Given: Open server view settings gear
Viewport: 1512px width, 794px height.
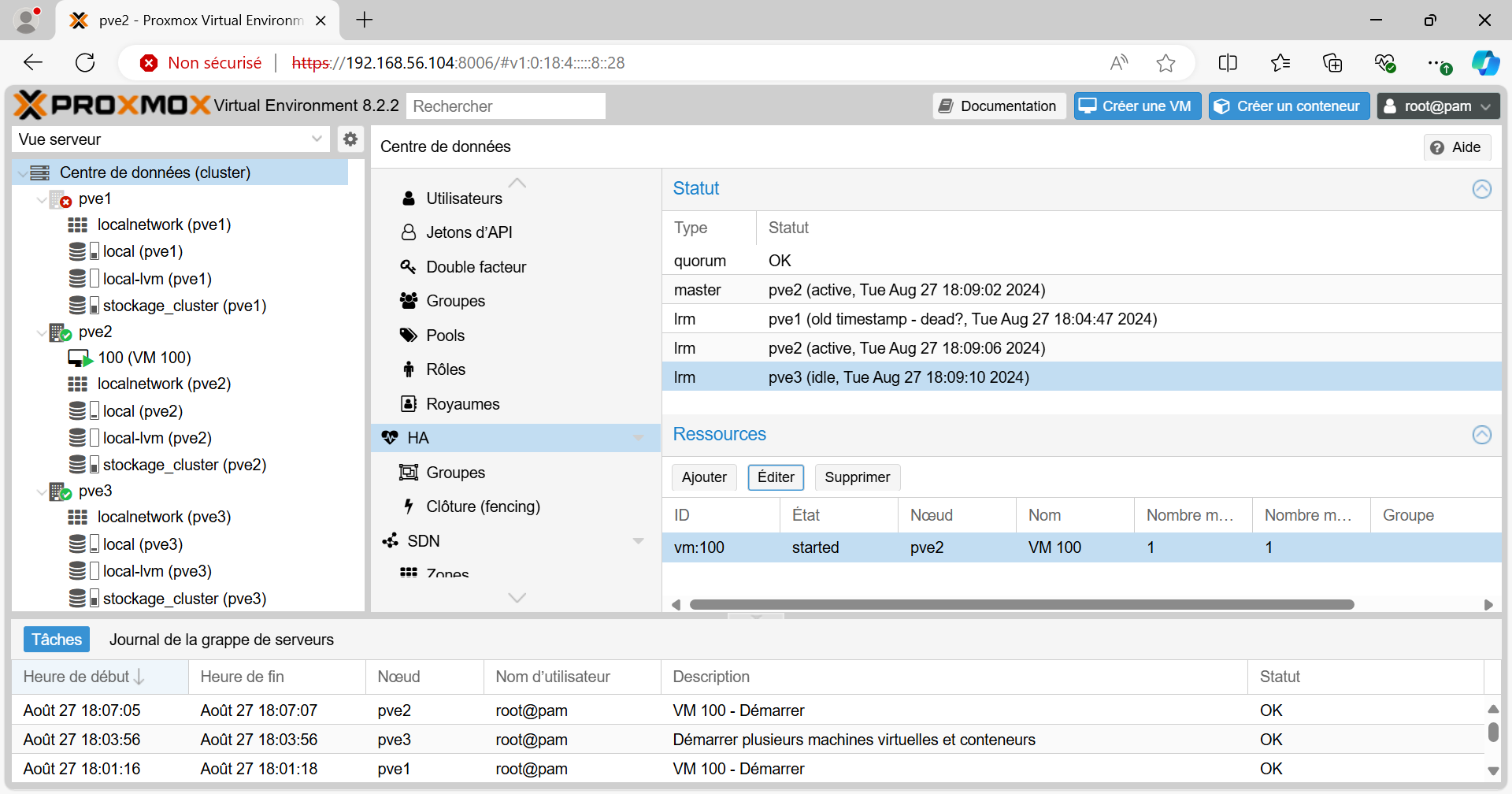Looking at the screenshot, I should [350, 139].
